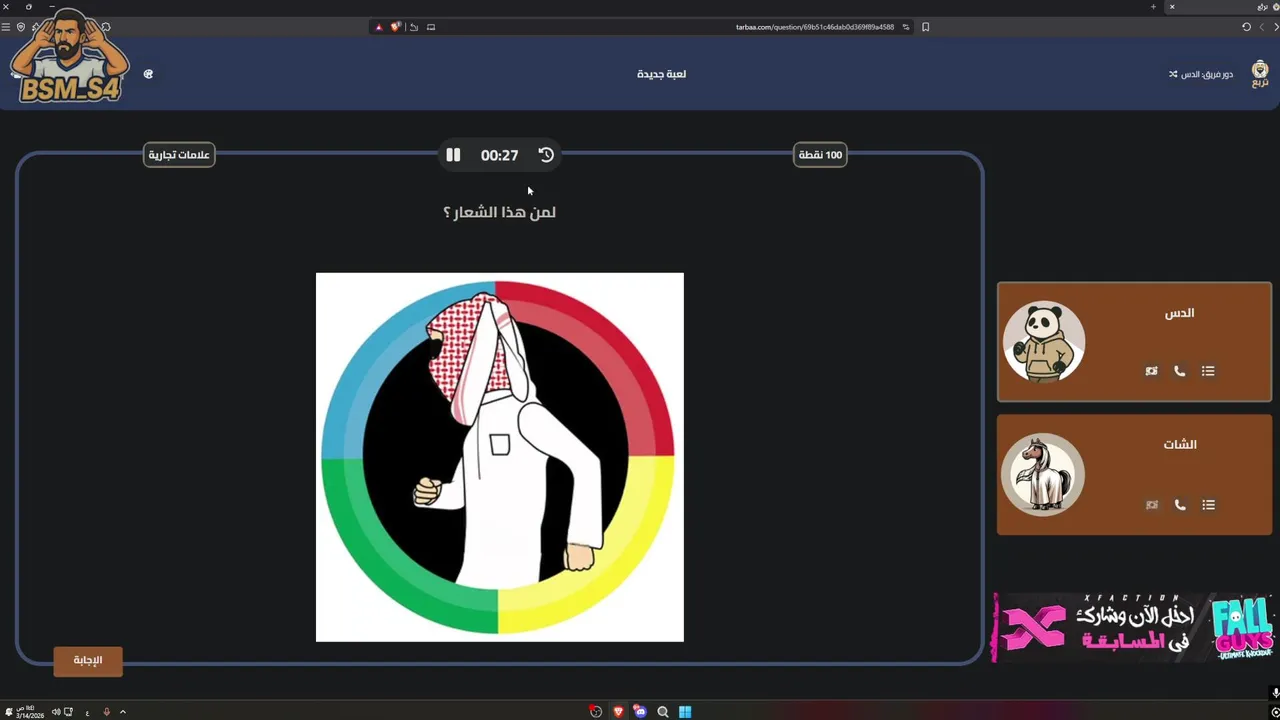1280x720 pixels.
Task: Use the phone lifeline for الشات team
Action: coord(1180,505)
